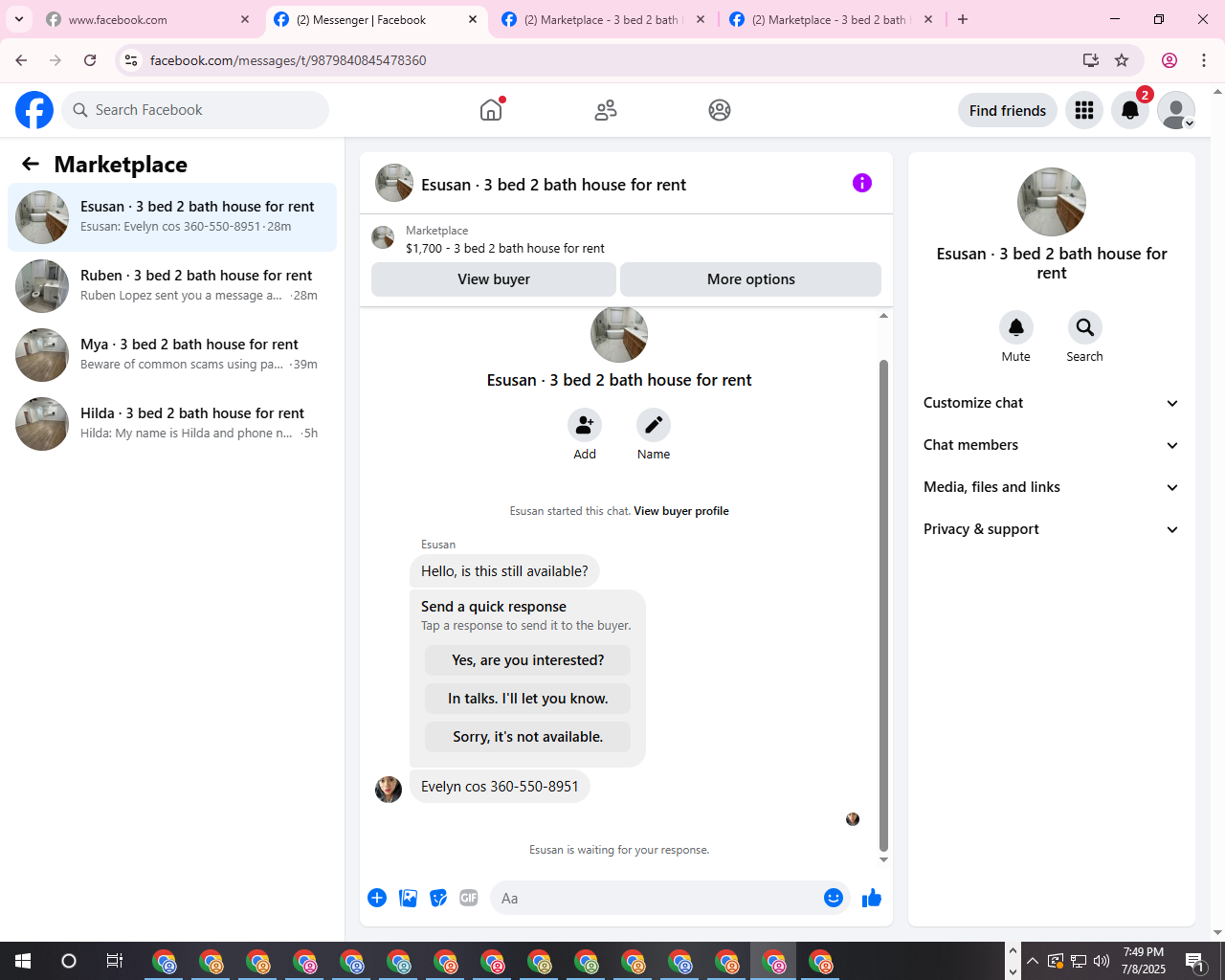The width and height of the screenshot is (1225, 980).
Task: Click the chat message scrollbar
Action: point(883,605)
